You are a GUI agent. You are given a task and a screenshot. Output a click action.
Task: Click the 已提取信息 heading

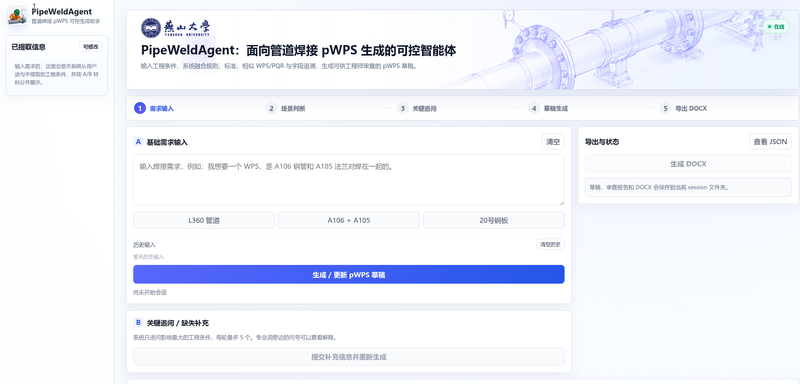29,47
